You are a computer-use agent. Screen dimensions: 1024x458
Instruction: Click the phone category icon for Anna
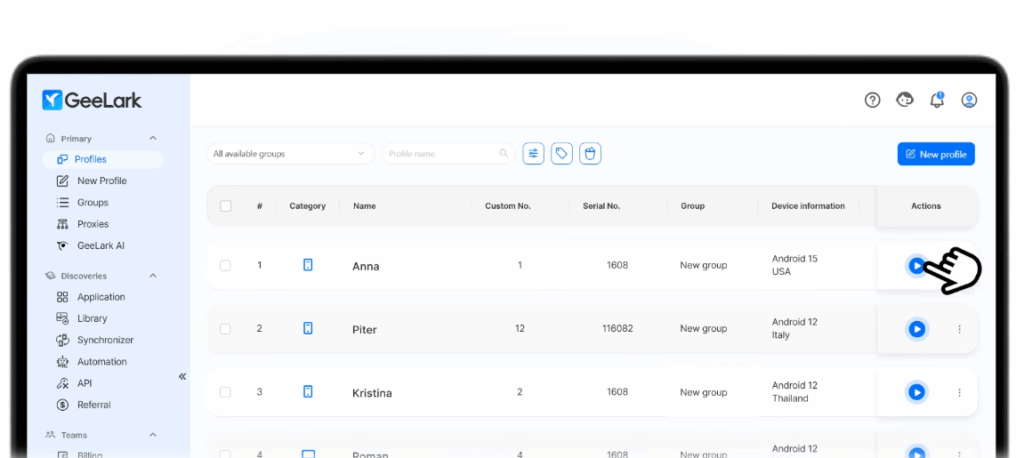(308, 265)
